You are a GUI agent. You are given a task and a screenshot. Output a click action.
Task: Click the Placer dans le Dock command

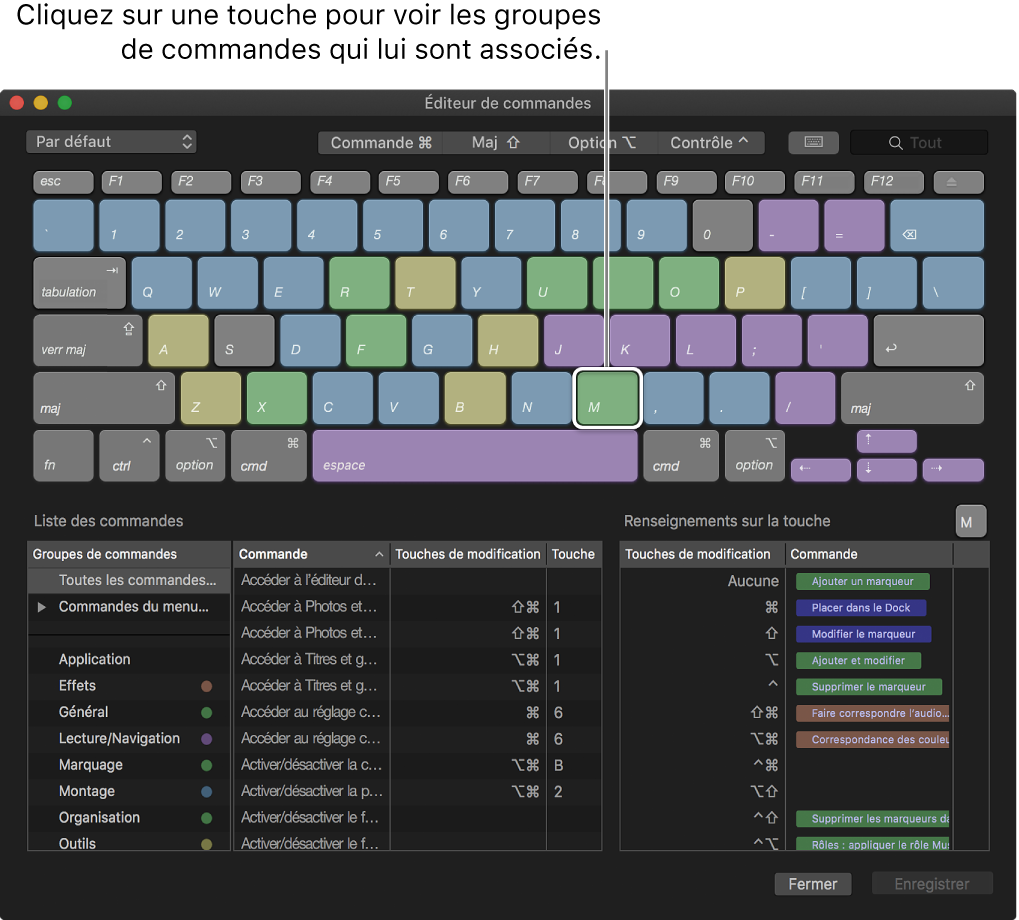coord(860,608)
